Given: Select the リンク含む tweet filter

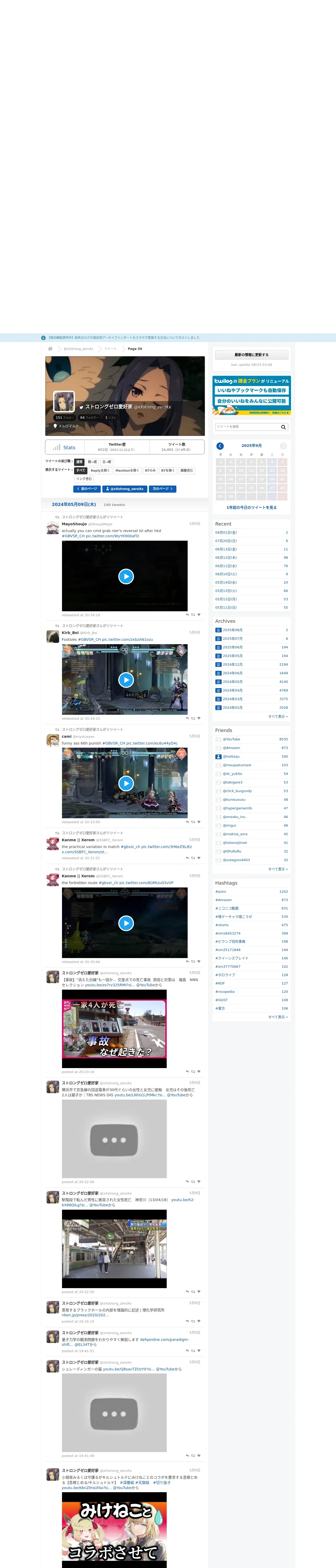Looking at the screenshot, I should click(84, 479).
